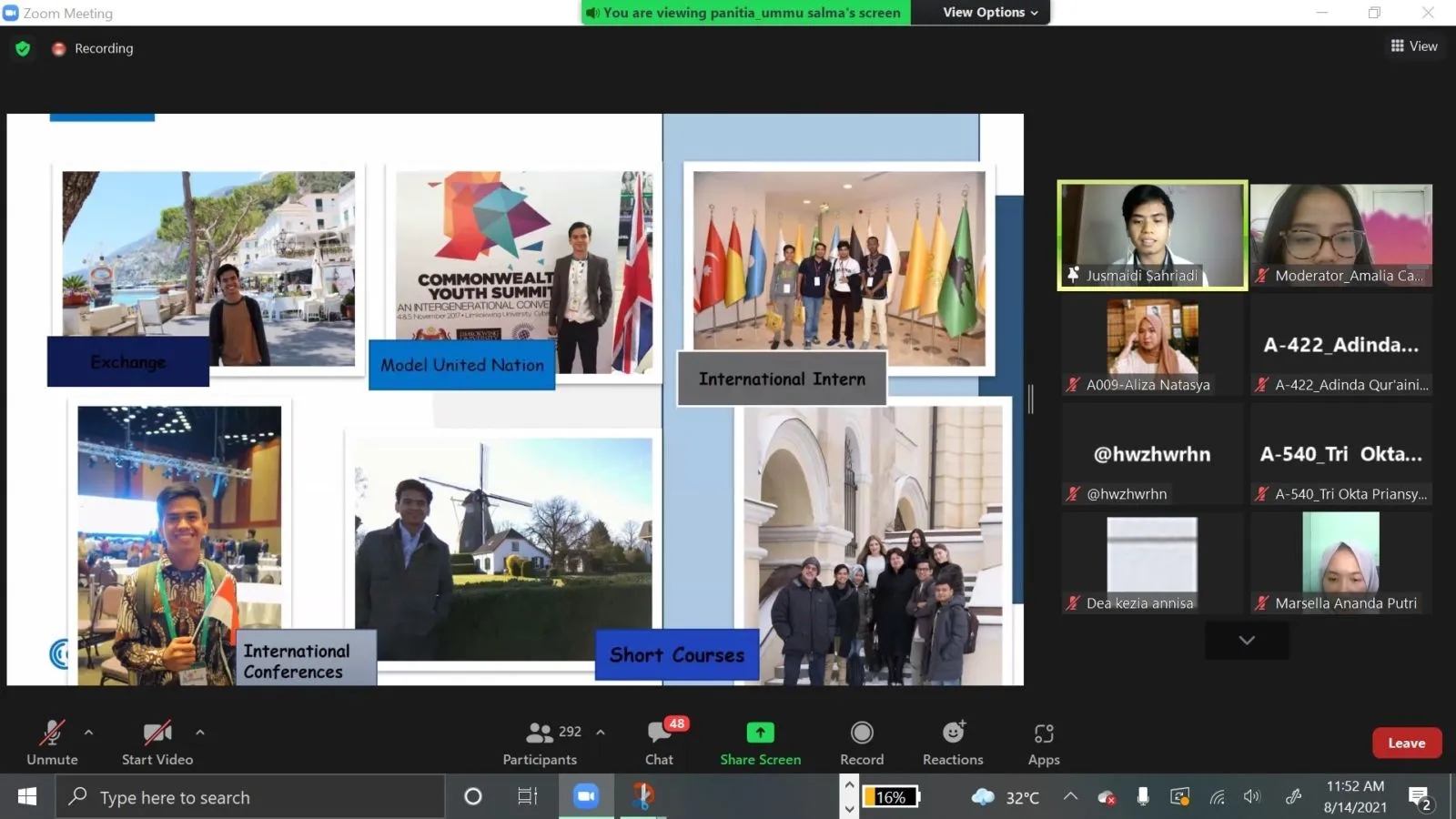Image resolution: width=1456 pixels, height=819 pixels.
Task: Click the green encryption shield icon
Action: [x=23, y=48]
